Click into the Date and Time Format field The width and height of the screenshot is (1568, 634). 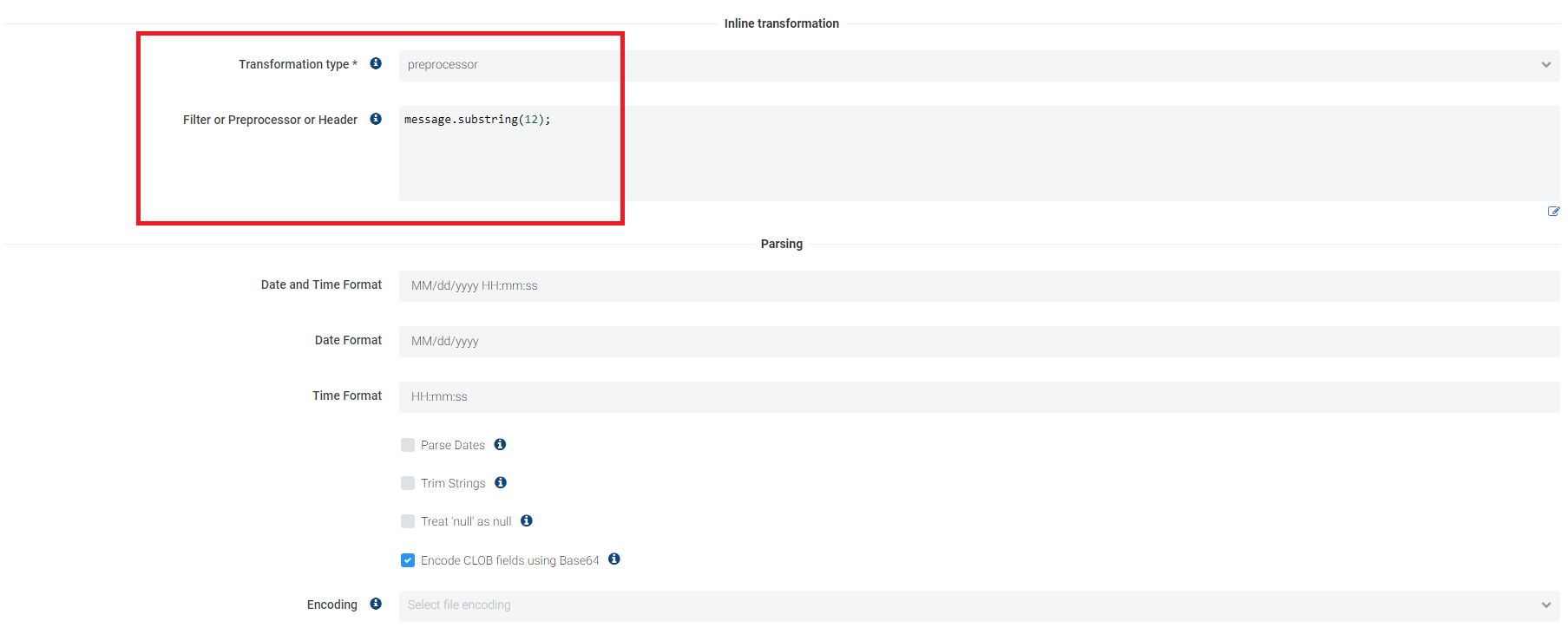[978, 286]
